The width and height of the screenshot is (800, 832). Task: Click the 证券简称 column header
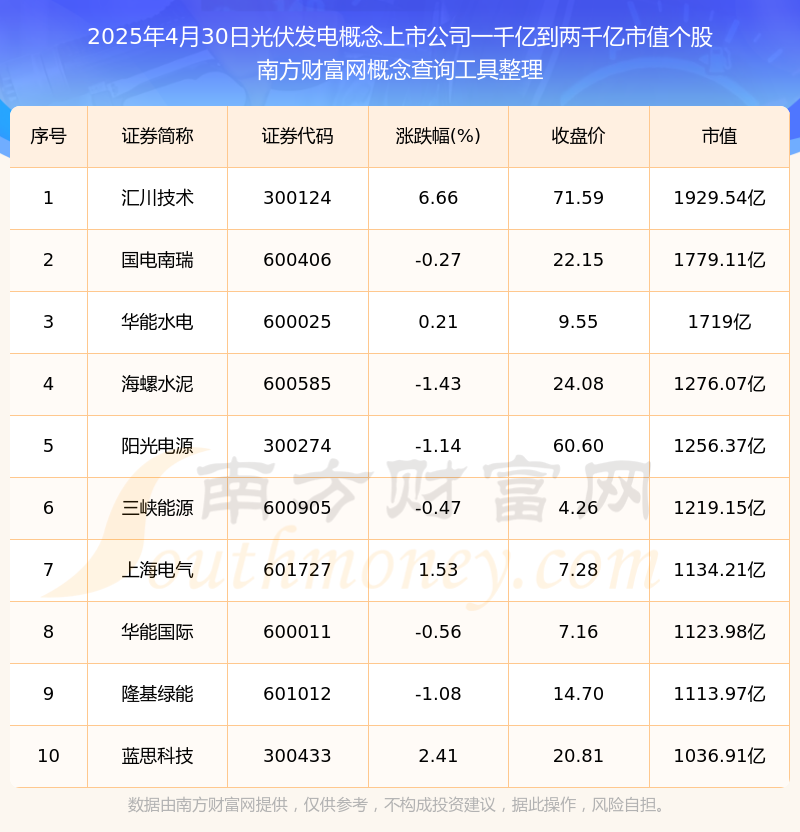(x=157, y=136)
